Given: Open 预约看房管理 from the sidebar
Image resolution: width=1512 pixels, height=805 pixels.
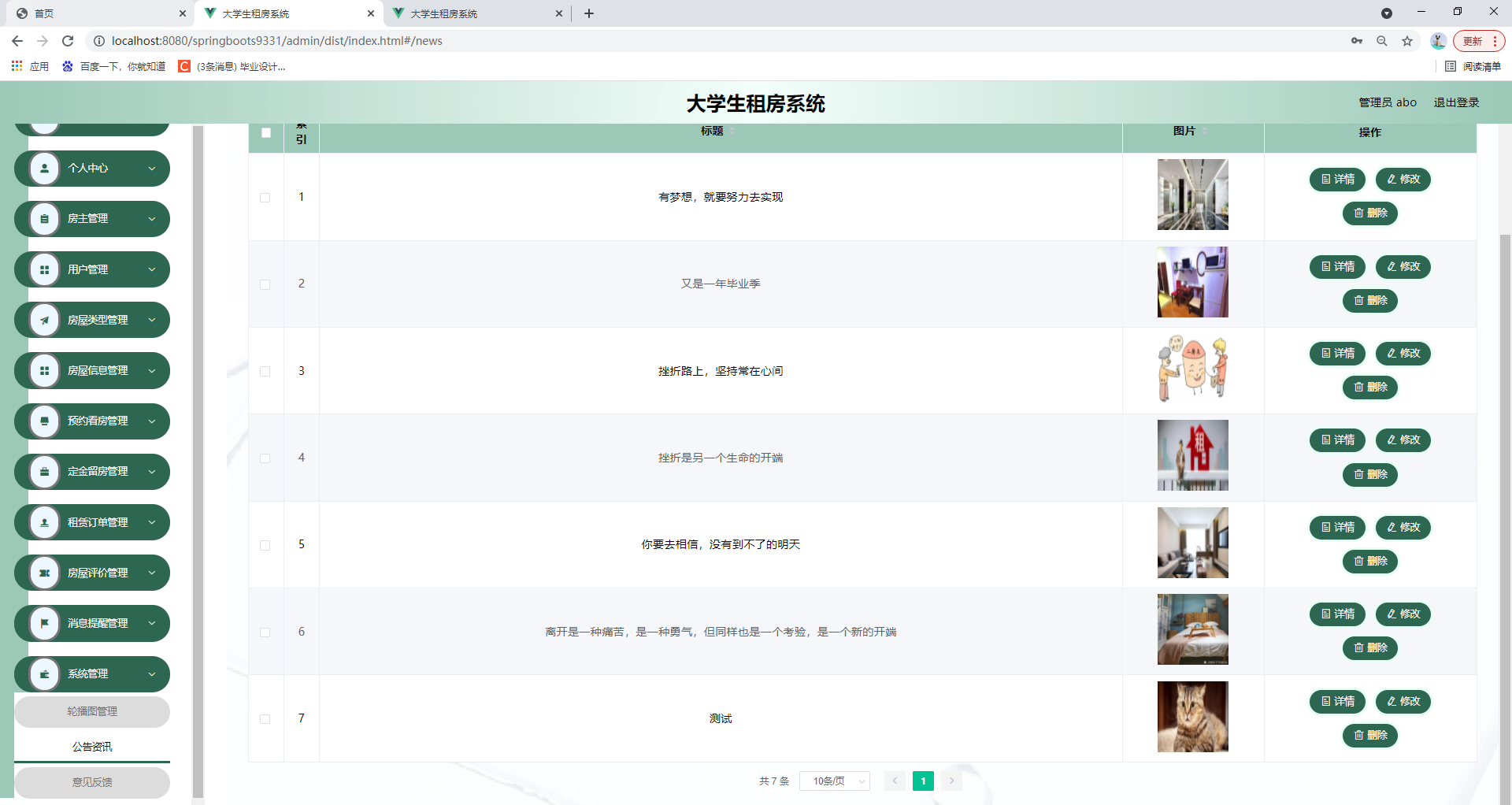Looking at the screenshot, I should 44,421.
